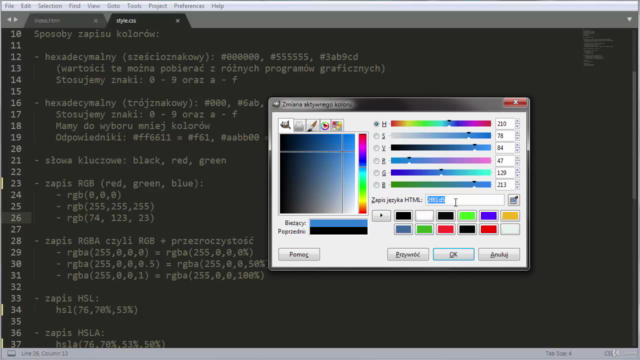
Task: Click the value (V) slider bar
Action: pyautogui.click(x=441, y=148)
